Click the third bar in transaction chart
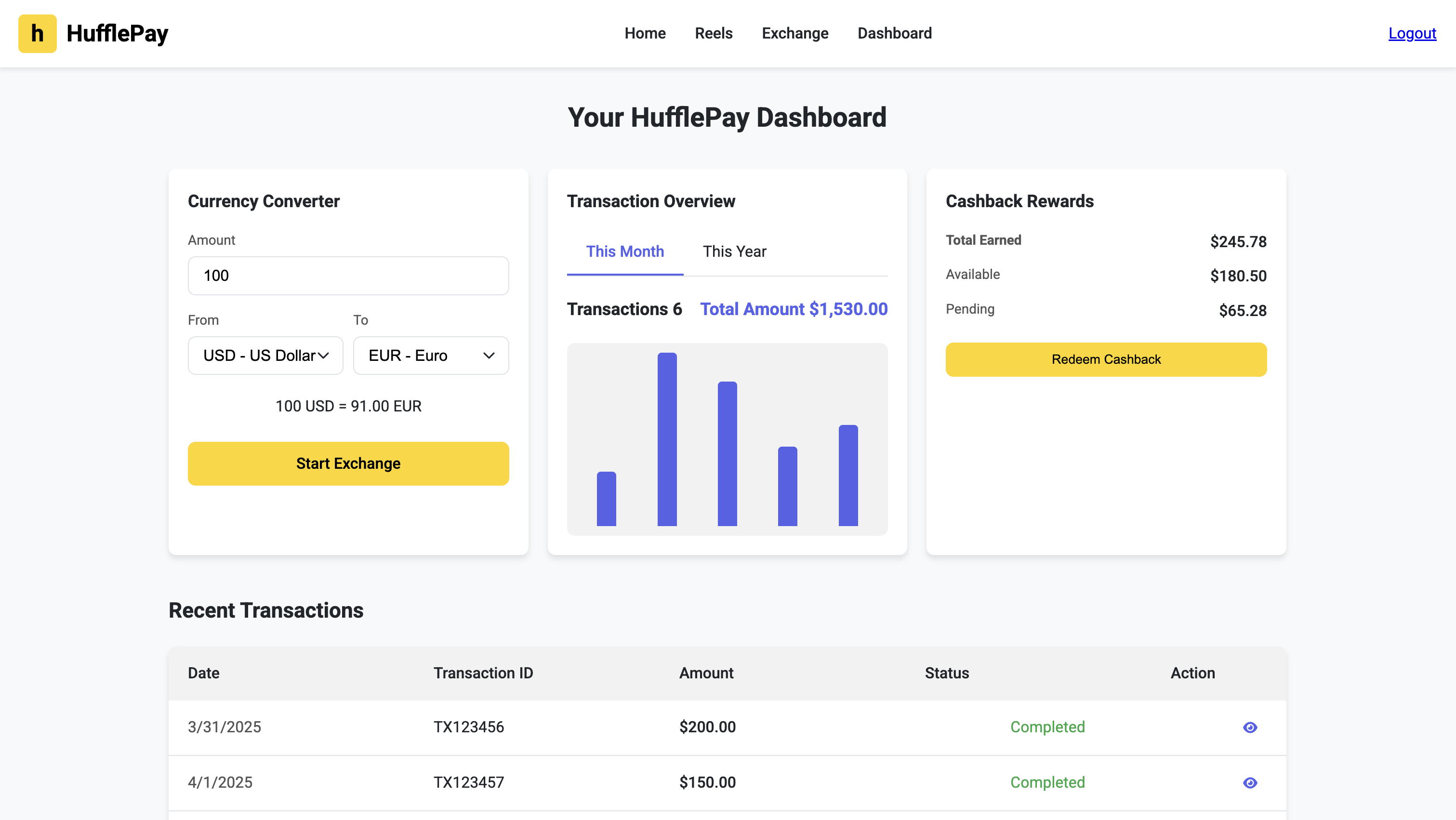The height and width of the screenshot is (820, 1456). point(727,453)
